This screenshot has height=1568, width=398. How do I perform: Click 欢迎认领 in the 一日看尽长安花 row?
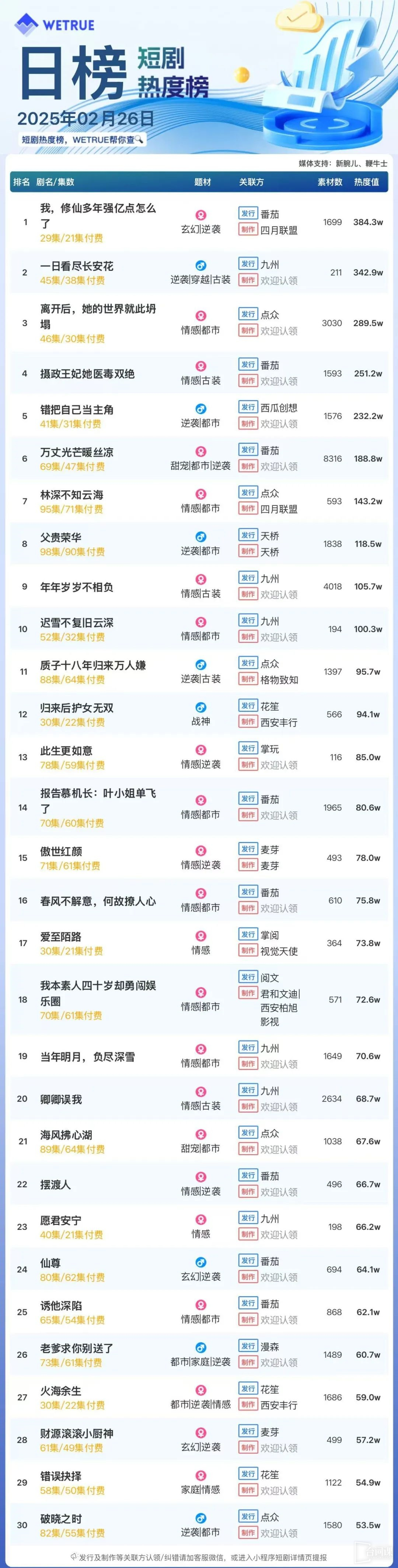click(279, 281)
